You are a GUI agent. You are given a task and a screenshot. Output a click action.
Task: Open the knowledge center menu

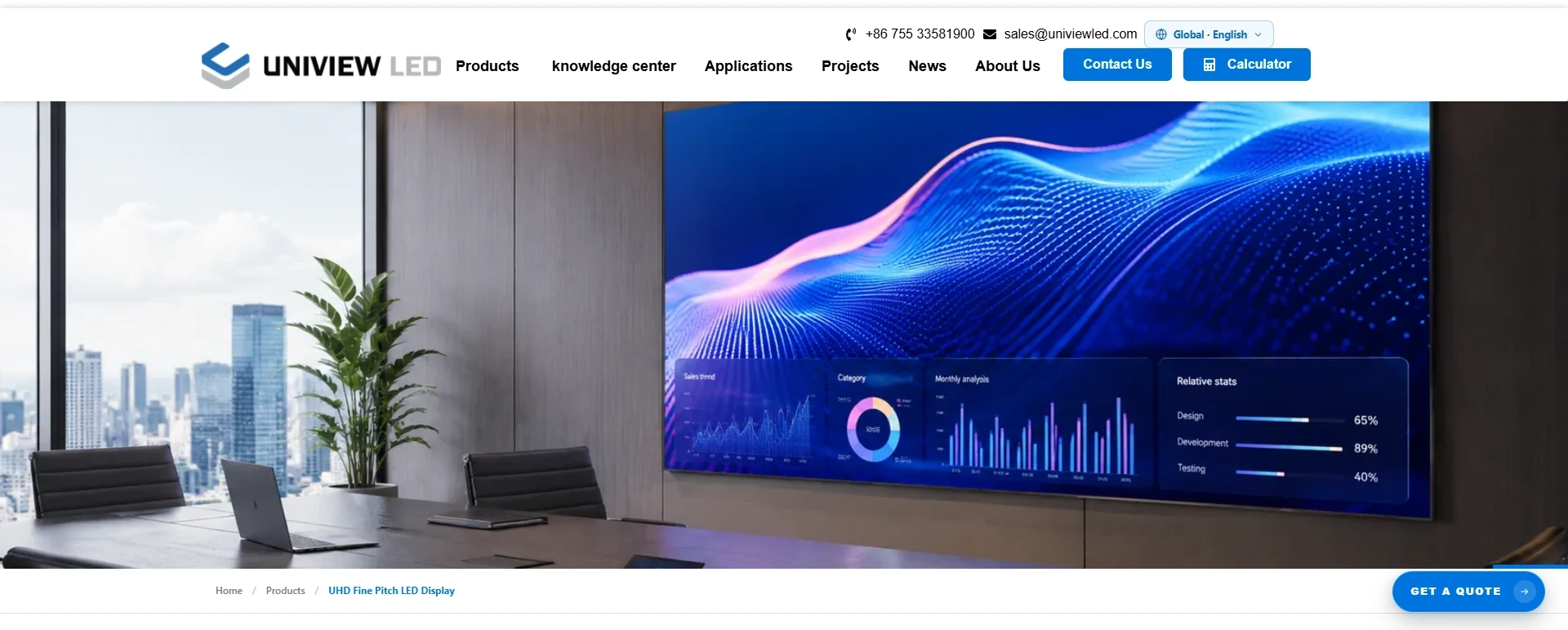(x=614, y=66)
